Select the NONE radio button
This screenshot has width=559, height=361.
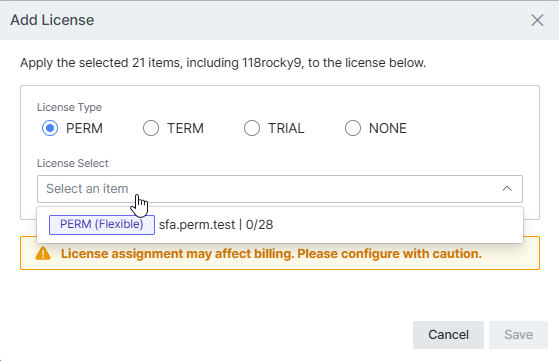[x=353, y=128]
